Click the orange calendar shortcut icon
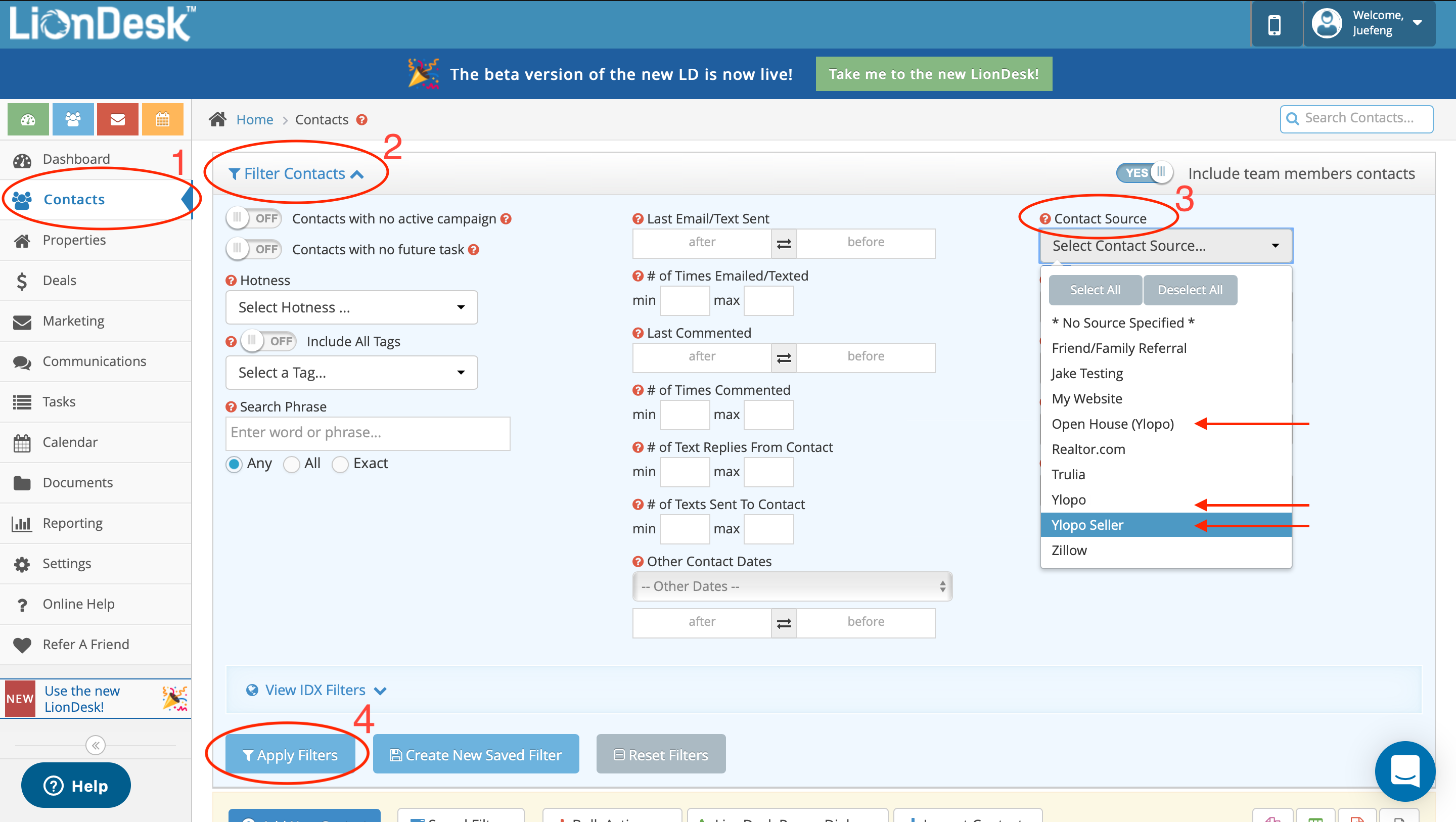The height and width of the screenshot is (822, 1456). pyautogui.click(x=163, y=119)
